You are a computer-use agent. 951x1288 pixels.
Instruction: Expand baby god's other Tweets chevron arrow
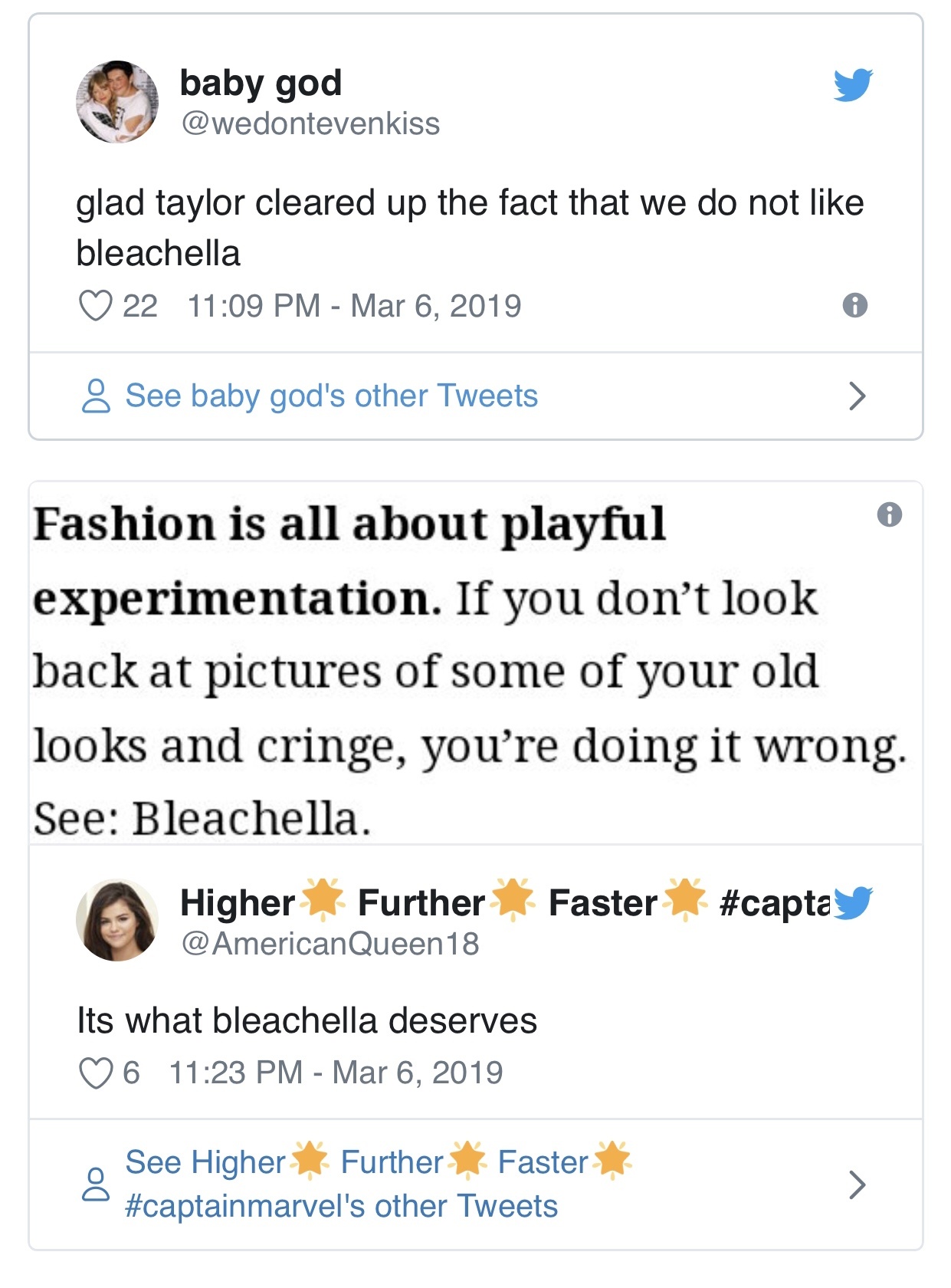857,396
